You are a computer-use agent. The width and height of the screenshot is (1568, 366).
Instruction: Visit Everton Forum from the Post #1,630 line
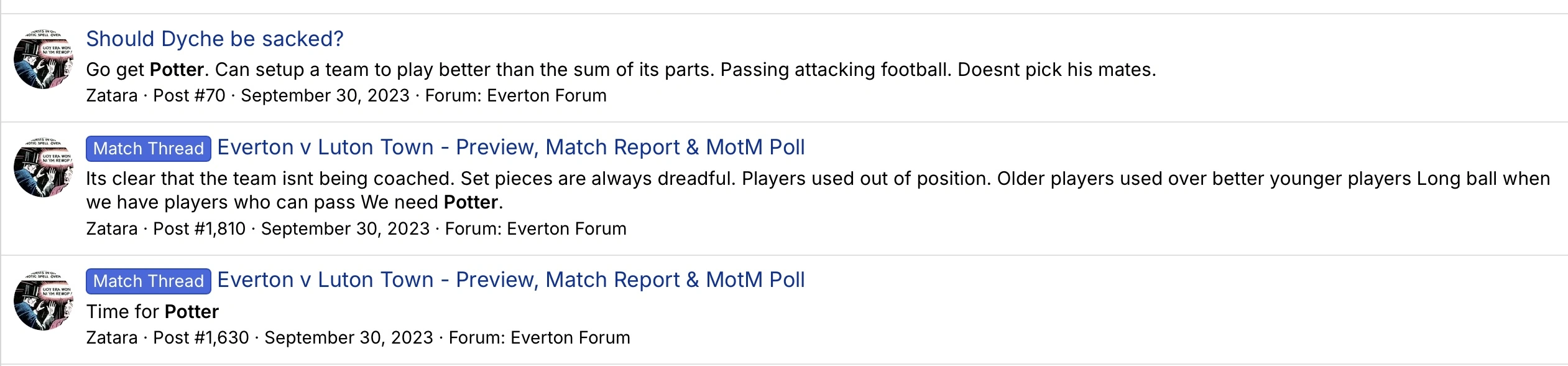point(570,338)
